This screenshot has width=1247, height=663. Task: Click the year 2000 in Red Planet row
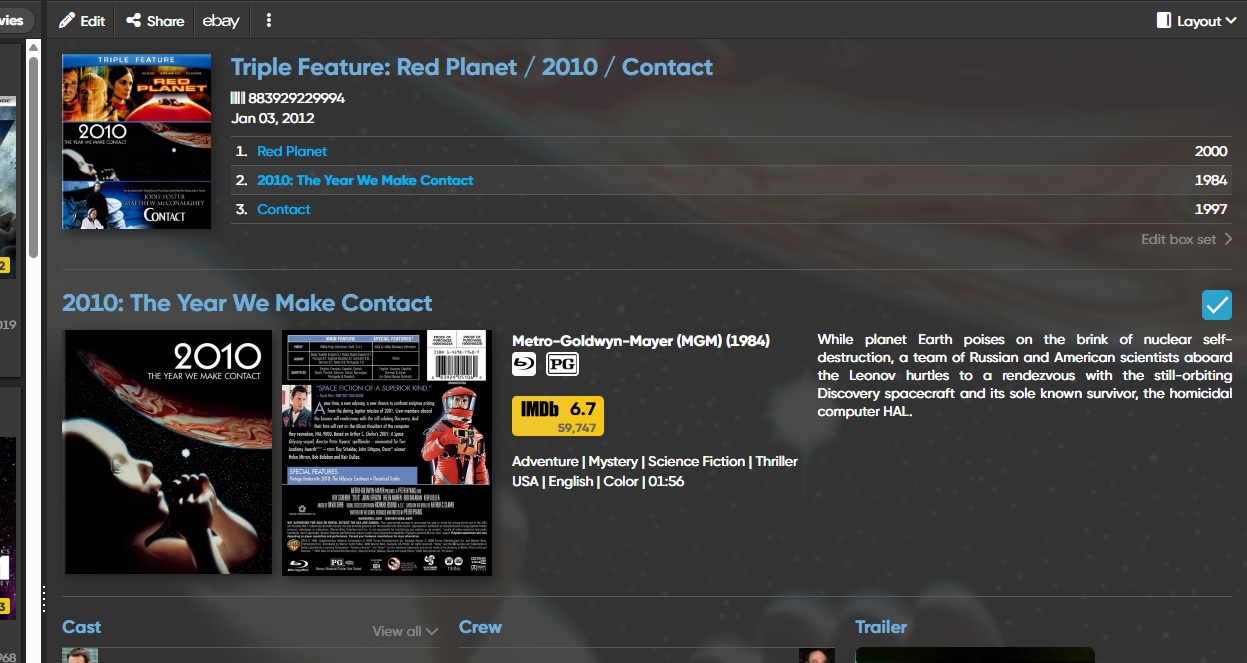tap(1211, 151)
